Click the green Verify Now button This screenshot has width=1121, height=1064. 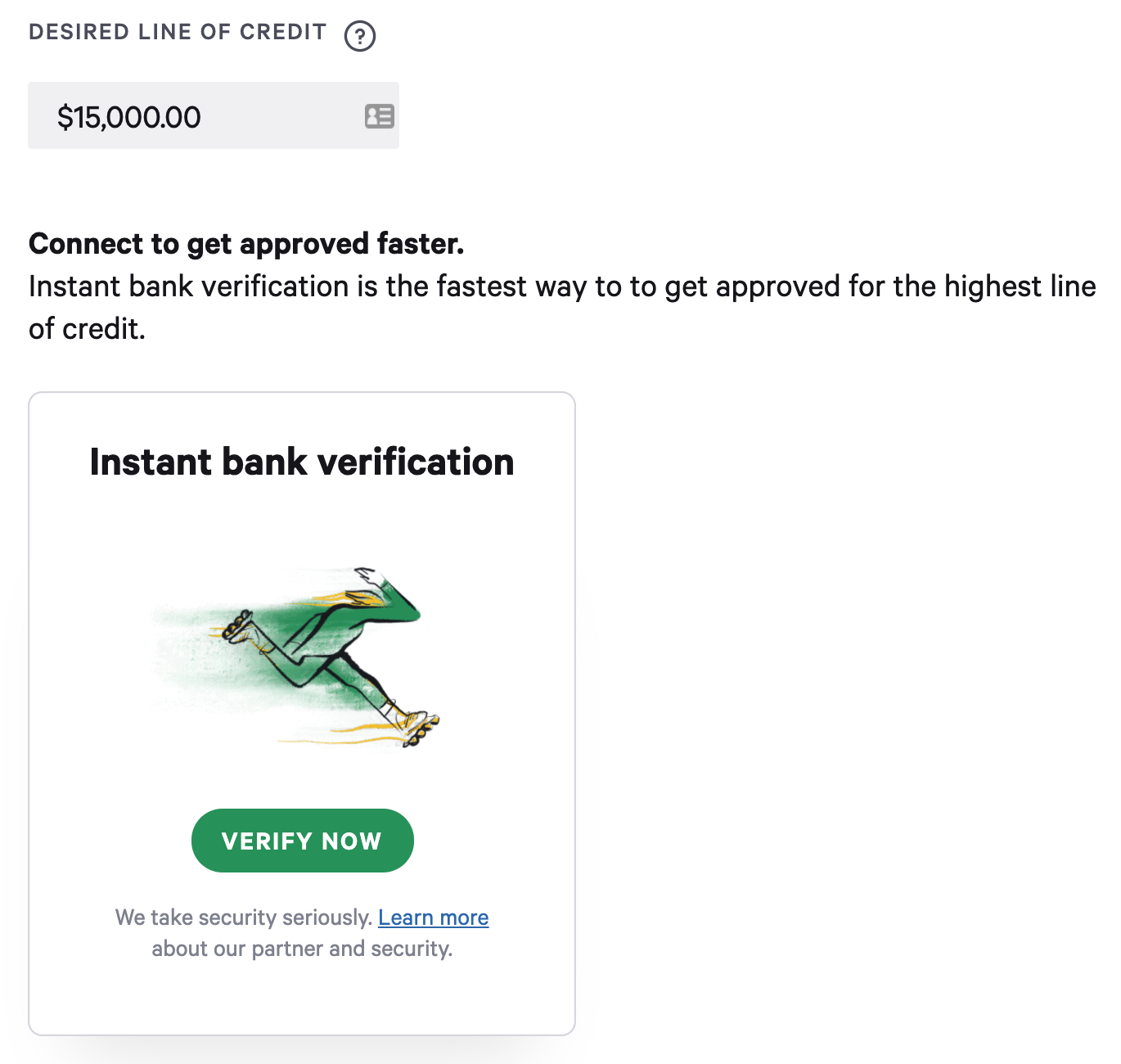(302, 841)
